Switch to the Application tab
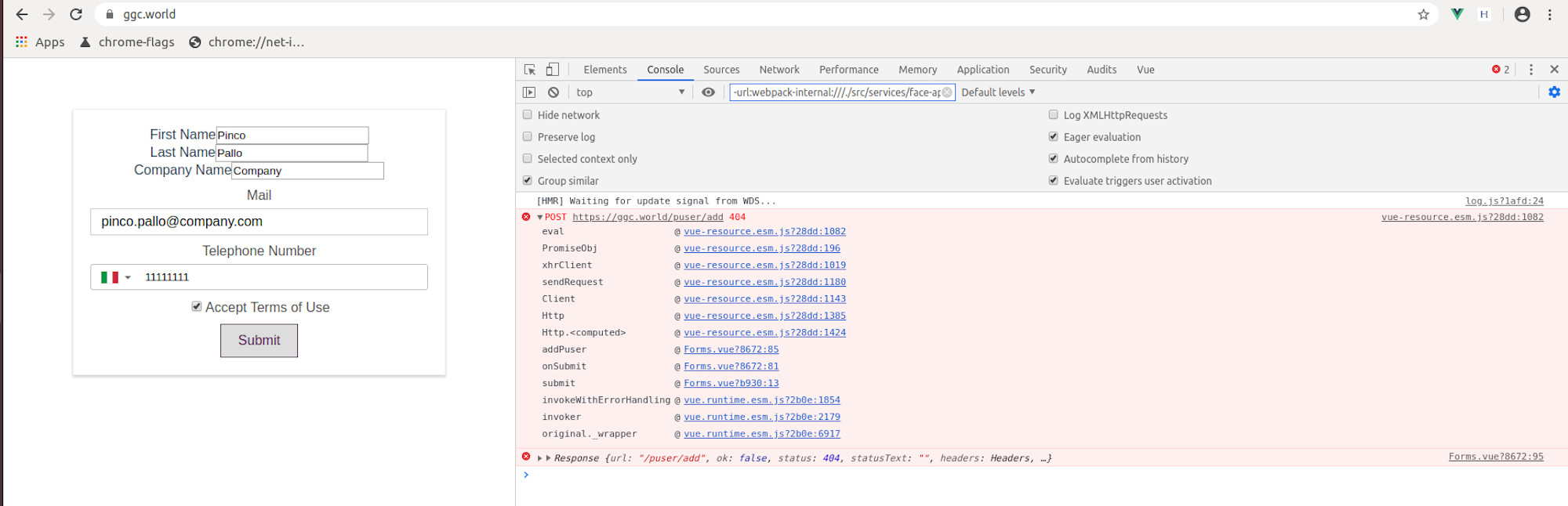 click(983, 70)
